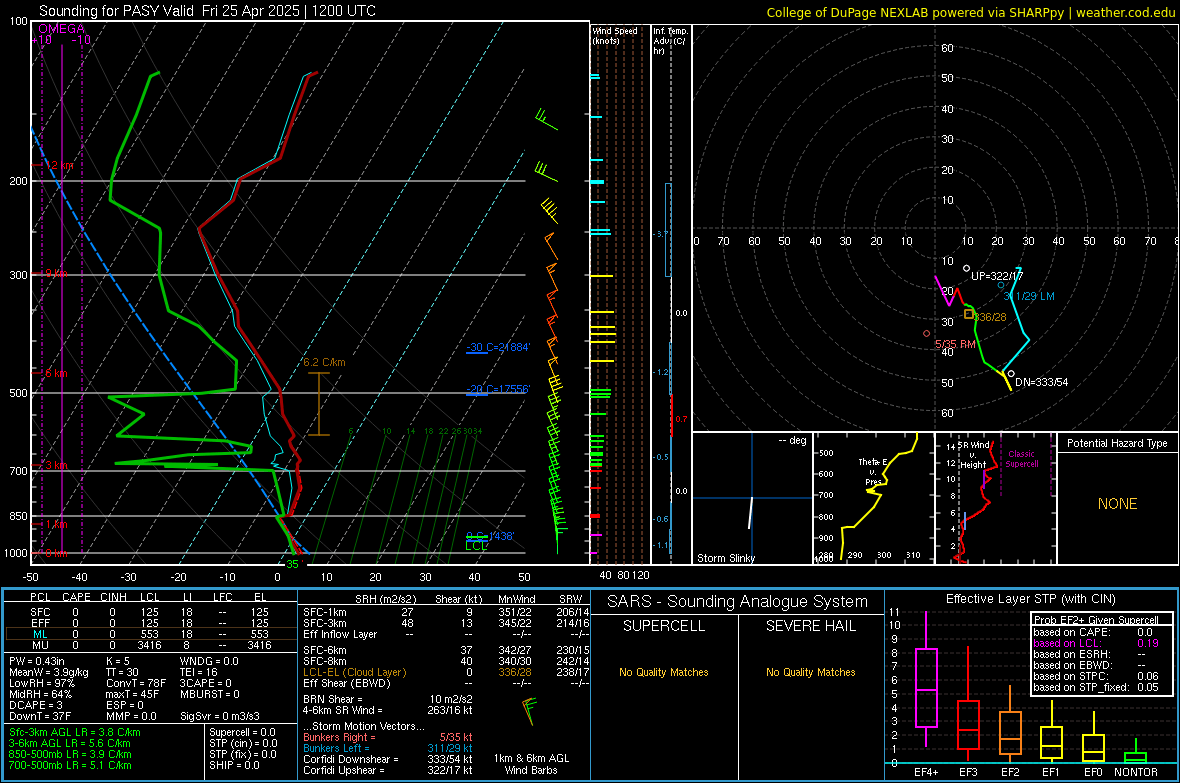This screenshot has width=1180, height=783.
Task: Click 'Prob EF2+ Given Supercell' legend header
Action: (1096, 620)
